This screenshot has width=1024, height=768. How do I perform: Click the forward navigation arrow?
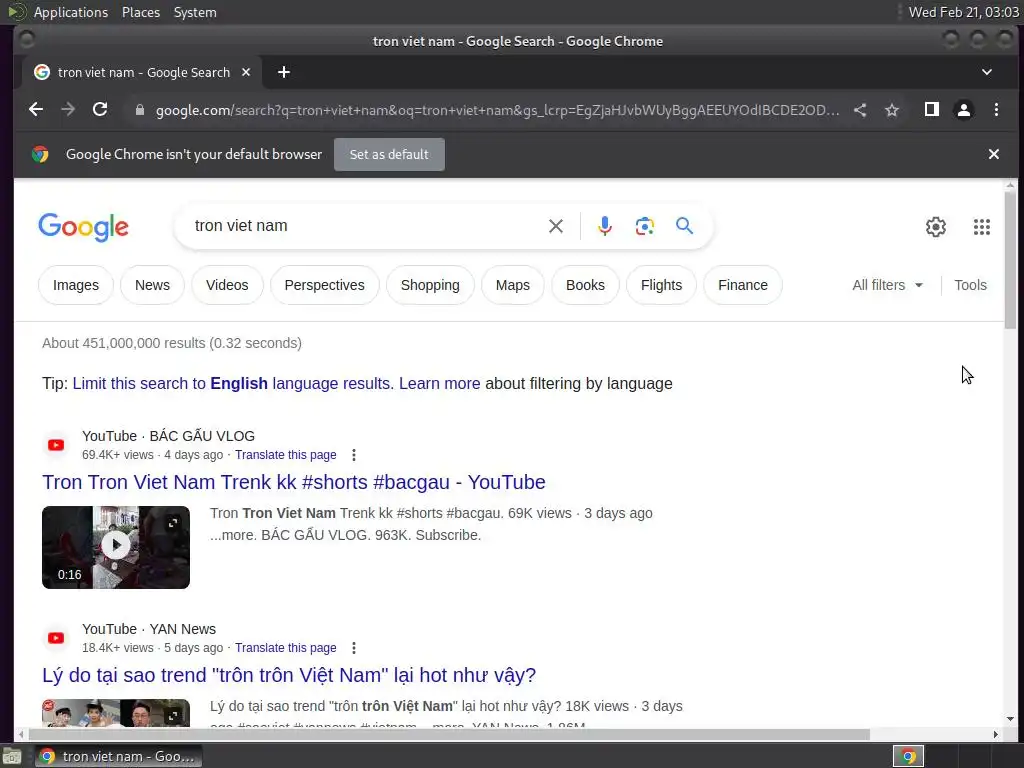click(x=68, y=109)
